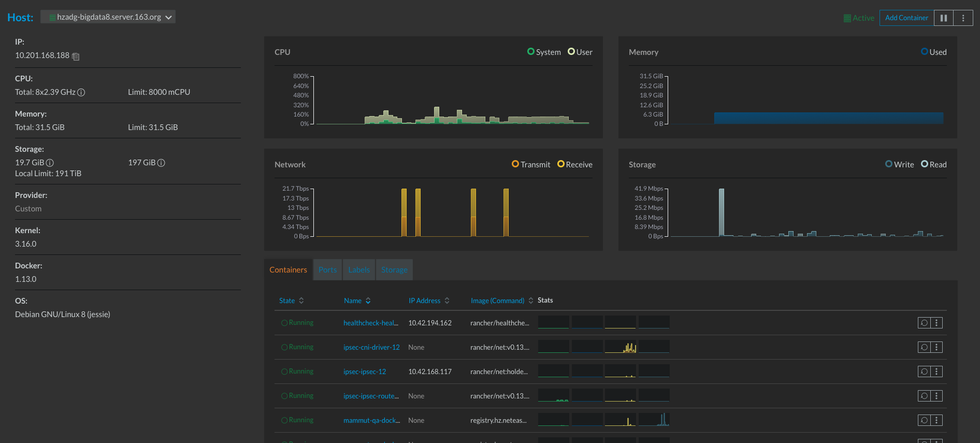Open info icon beside 19.7 GiB storage
The image size is (980, 443).
point(49,162)
